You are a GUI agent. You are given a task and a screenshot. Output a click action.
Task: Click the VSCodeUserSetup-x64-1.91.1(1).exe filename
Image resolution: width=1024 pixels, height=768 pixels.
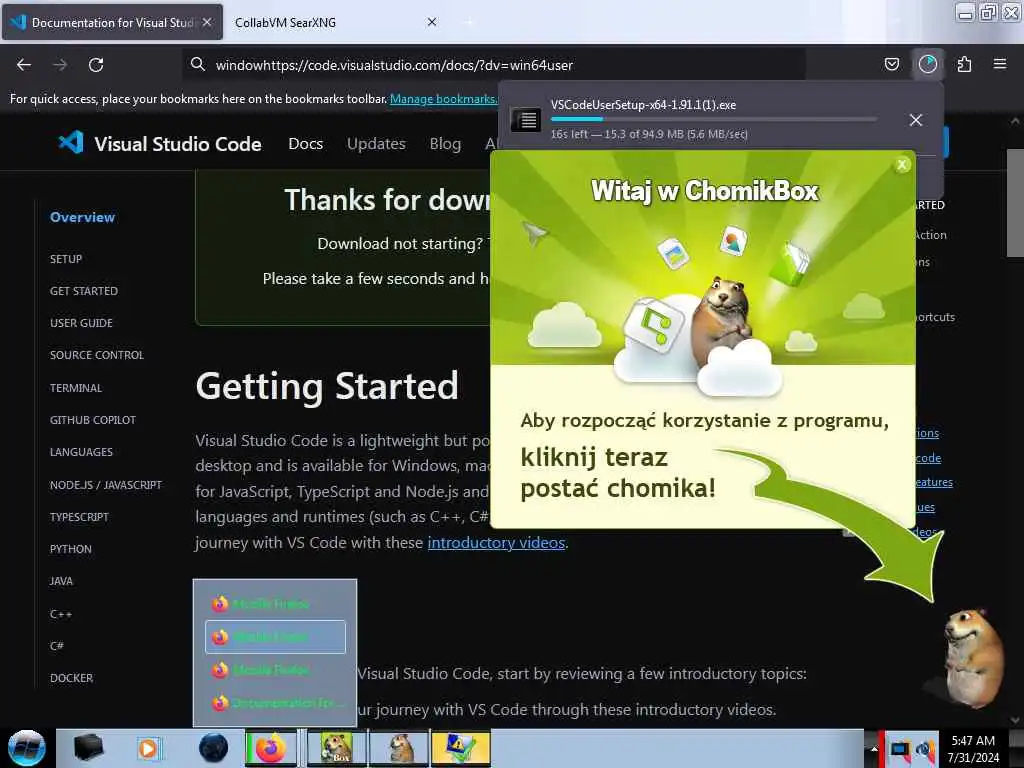click(x=643, y=104)
